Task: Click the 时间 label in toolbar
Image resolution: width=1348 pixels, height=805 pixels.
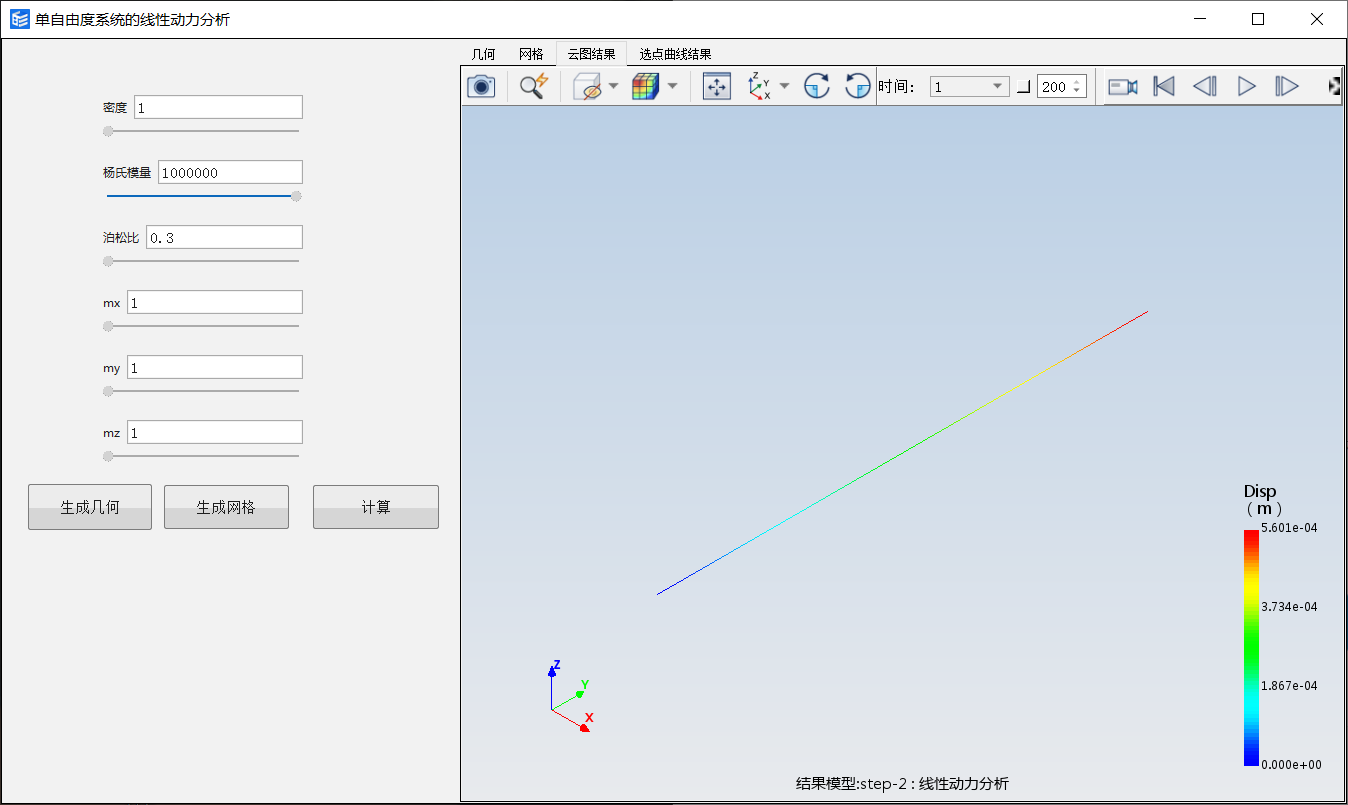Action: (896, 87)
